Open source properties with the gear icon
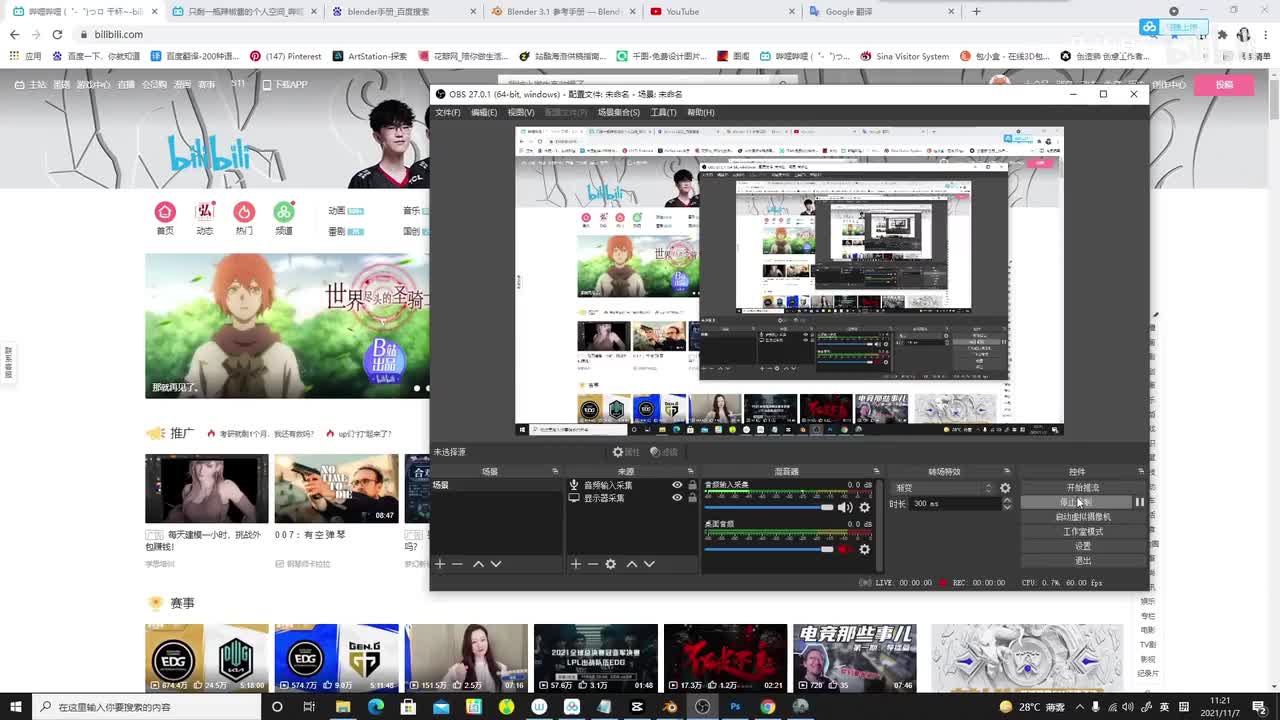Viewport: 1280px width, 720px height. [x=610, y=564]
